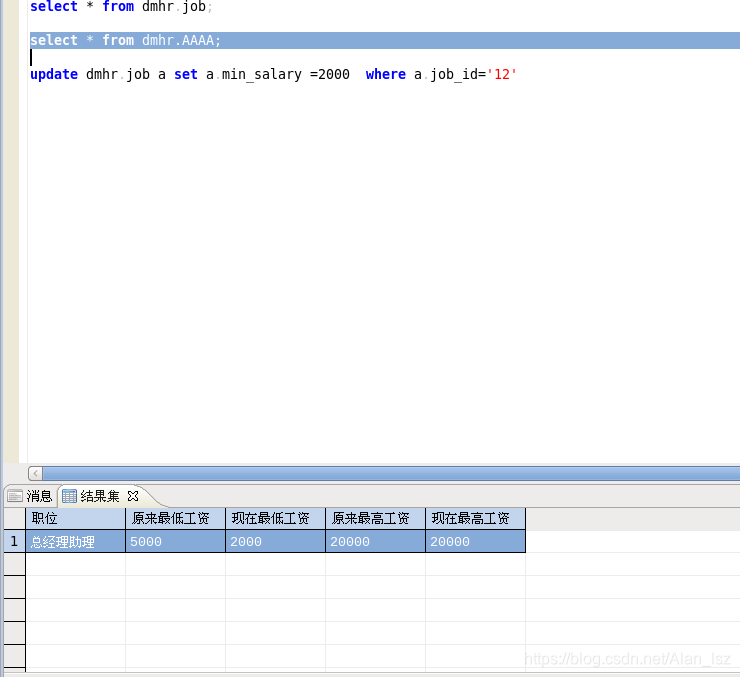Screen dimensions: 740x677
Task: Click the horizontal scrollbar's left arrow
Action: (35, 473)
